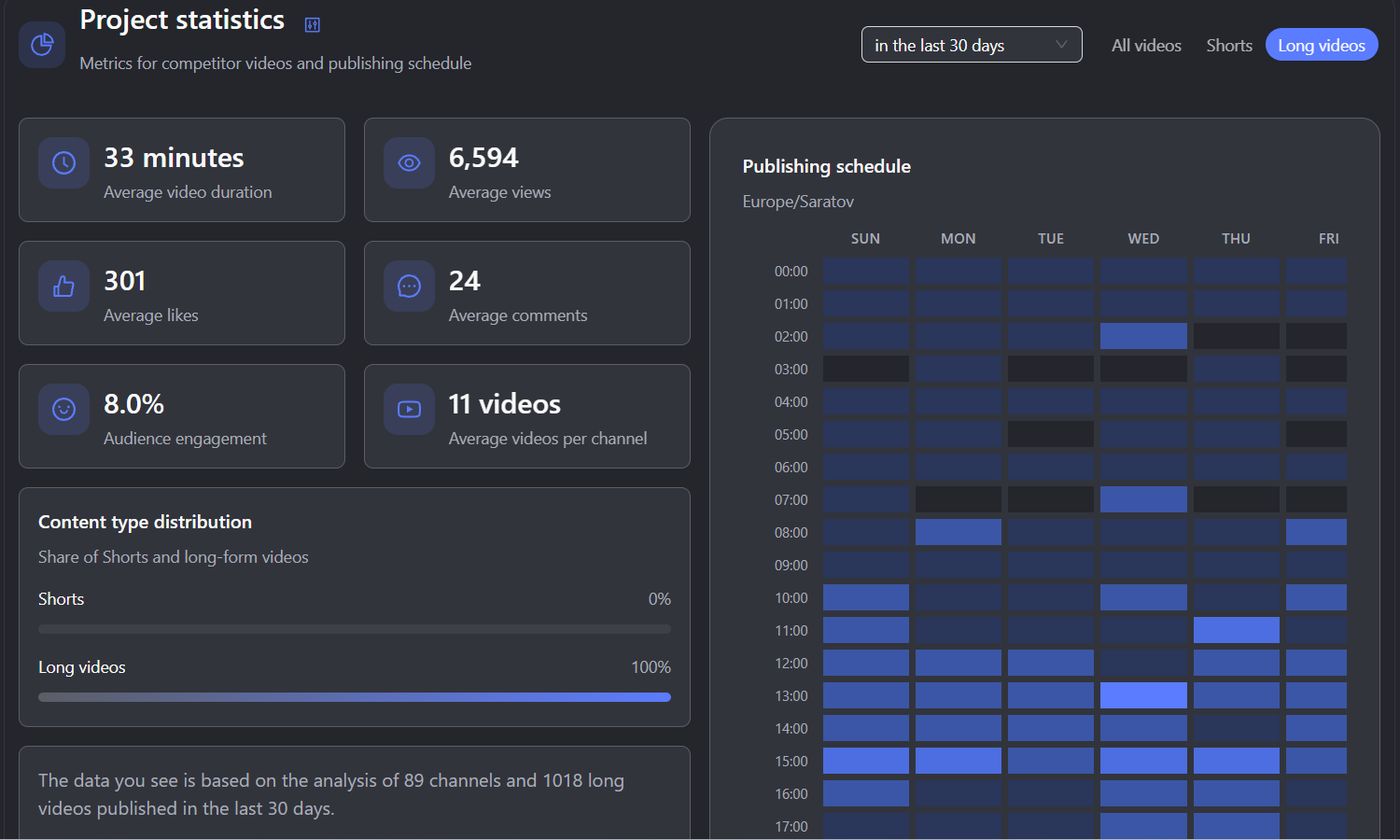Click the 'MON' column header
The width and height of the screenshot is (1400, 840).
coord(958,239)
